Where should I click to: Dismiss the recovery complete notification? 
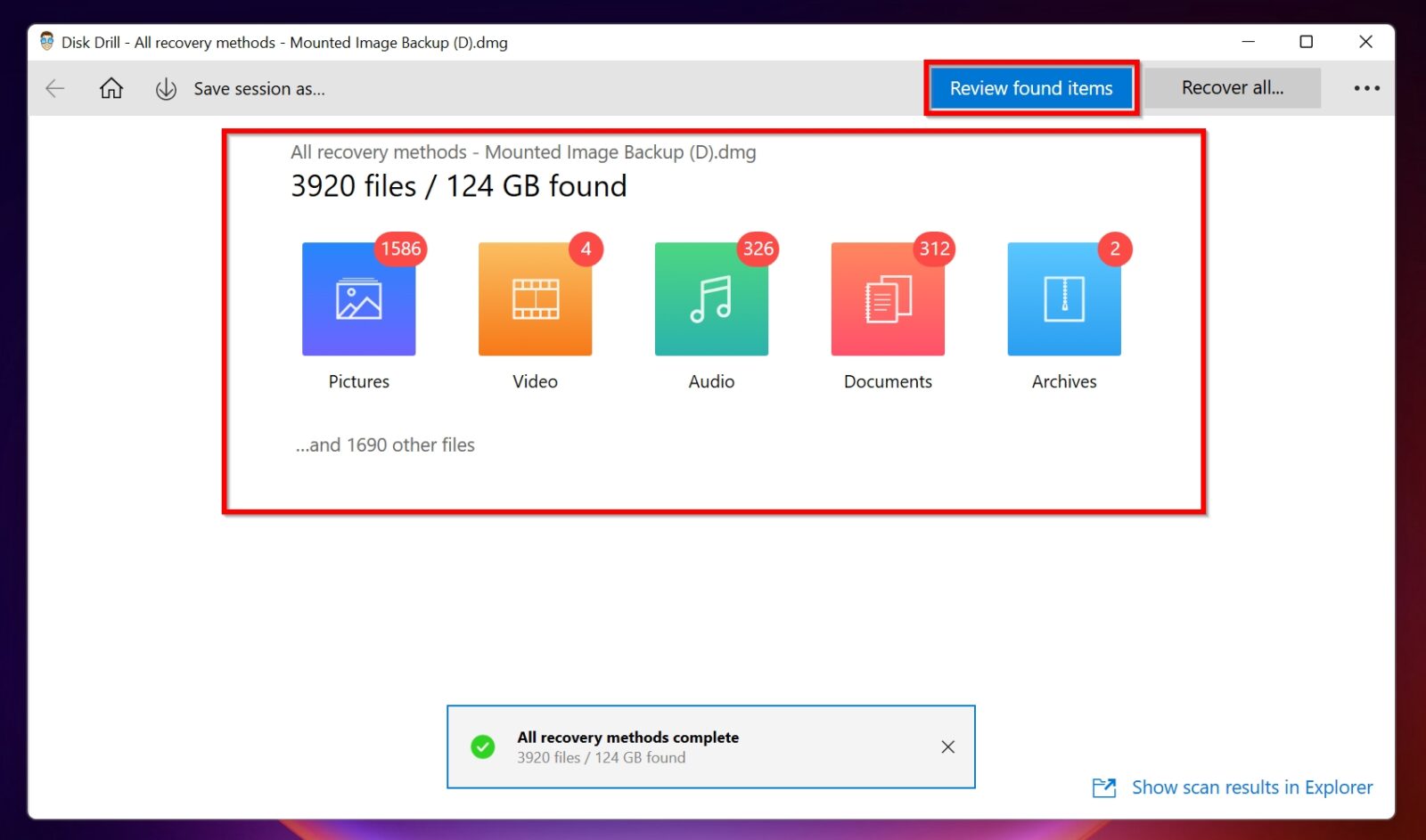[x=947, y=746]
